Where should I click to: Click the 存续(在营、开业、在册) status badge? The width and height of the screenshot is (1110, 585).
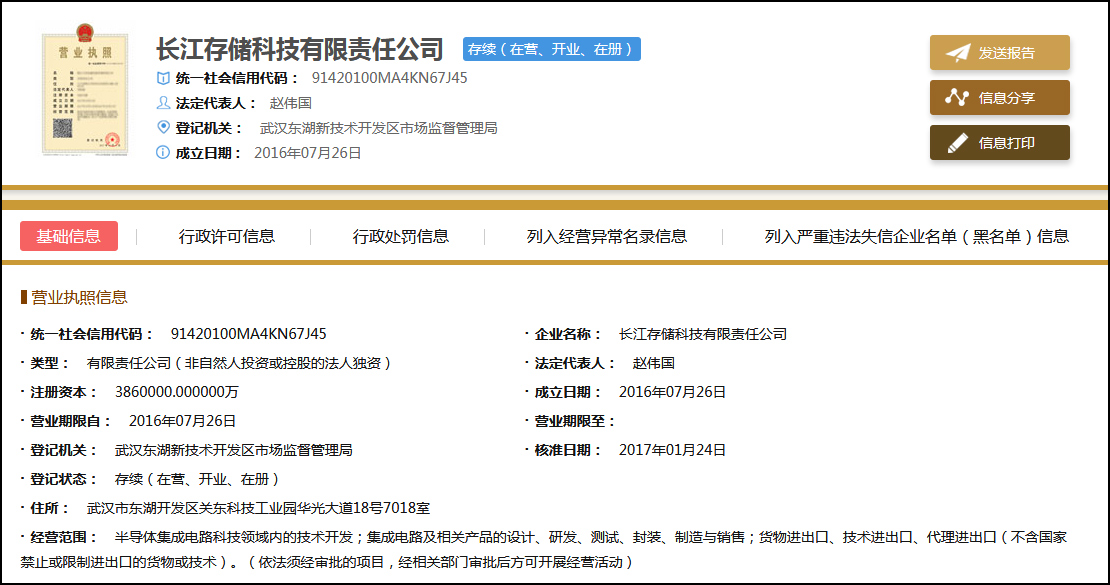pos(551,49)
